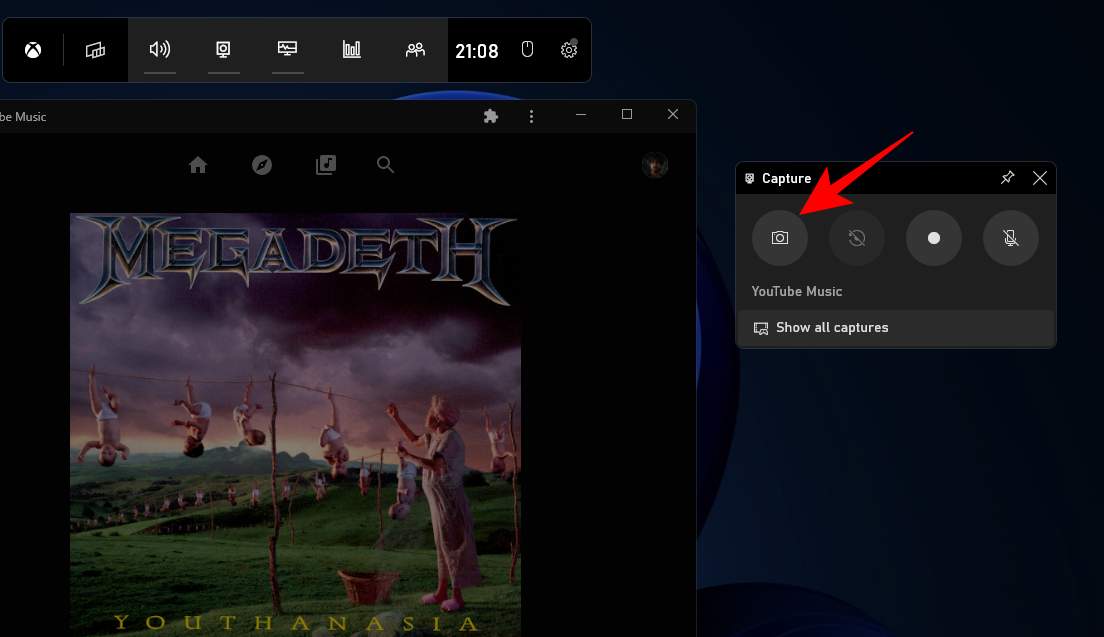Maximize the YouTube Music window
1104x637 pixels.
click(627, 115)
